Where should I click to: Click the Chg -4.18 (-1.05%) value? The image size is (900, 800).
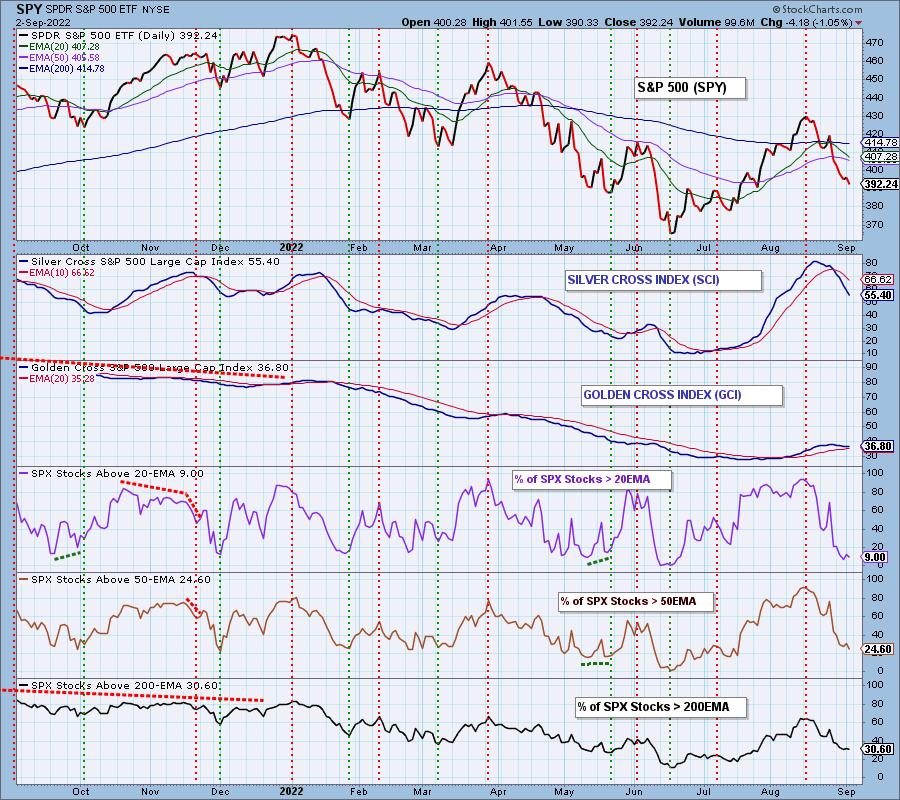[806, 22]
